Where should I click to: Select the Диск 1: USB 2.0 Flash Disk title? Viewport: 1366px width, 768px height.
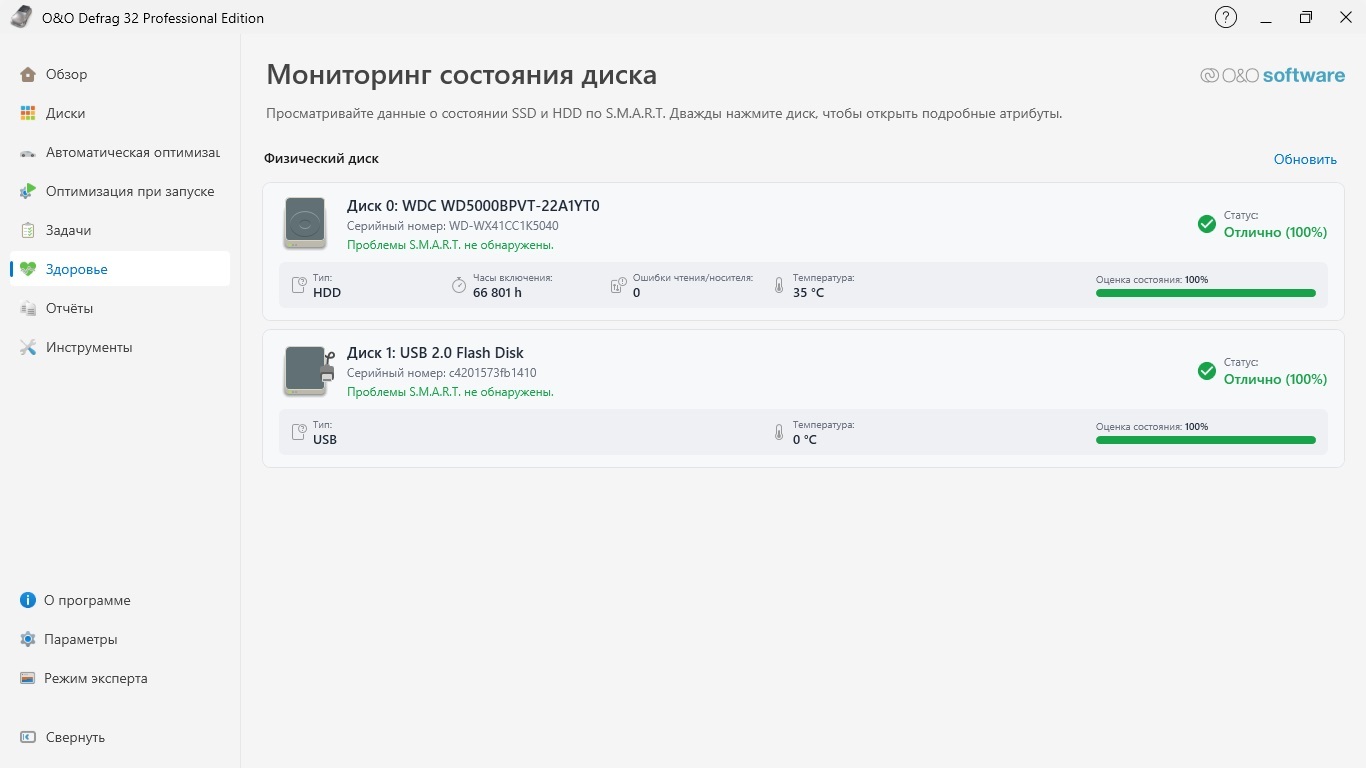point(435,353)
